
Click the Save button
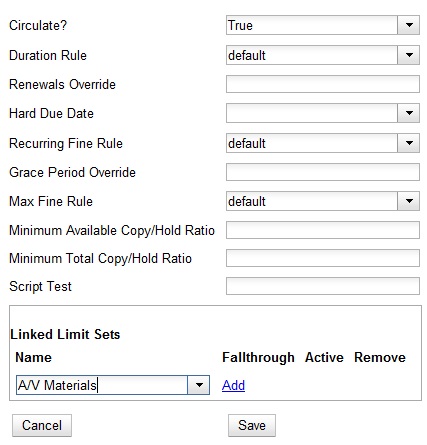(x=252, y=425)
